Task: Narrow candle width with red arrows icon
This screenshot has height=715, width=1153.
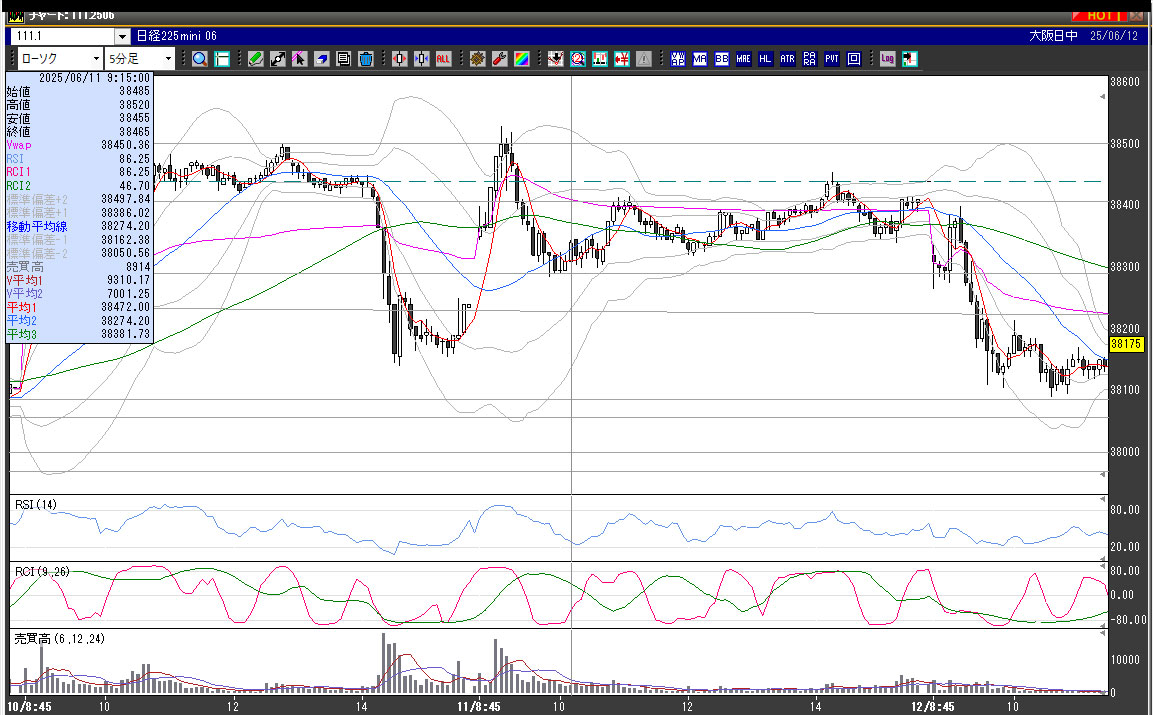Action: pos(399,59)
